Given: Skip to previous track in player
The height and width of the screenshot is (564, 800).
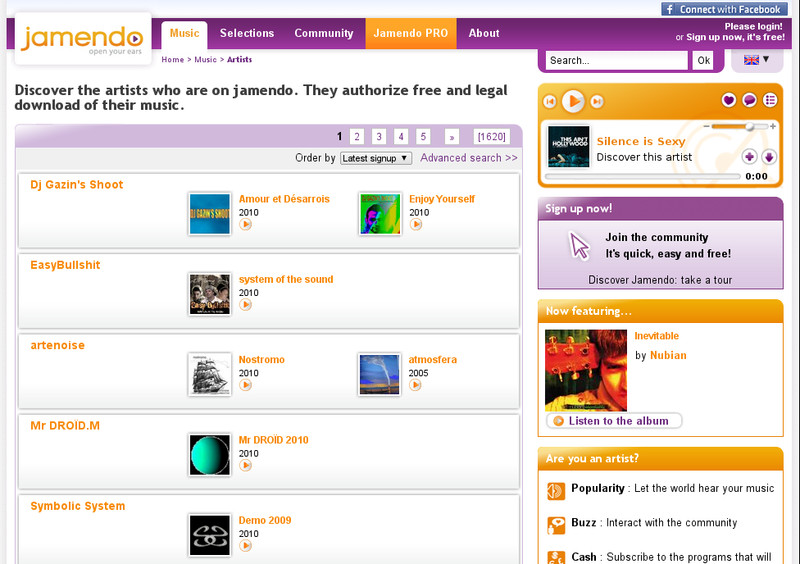Looking at the screenshot, I should click(549, 102).
